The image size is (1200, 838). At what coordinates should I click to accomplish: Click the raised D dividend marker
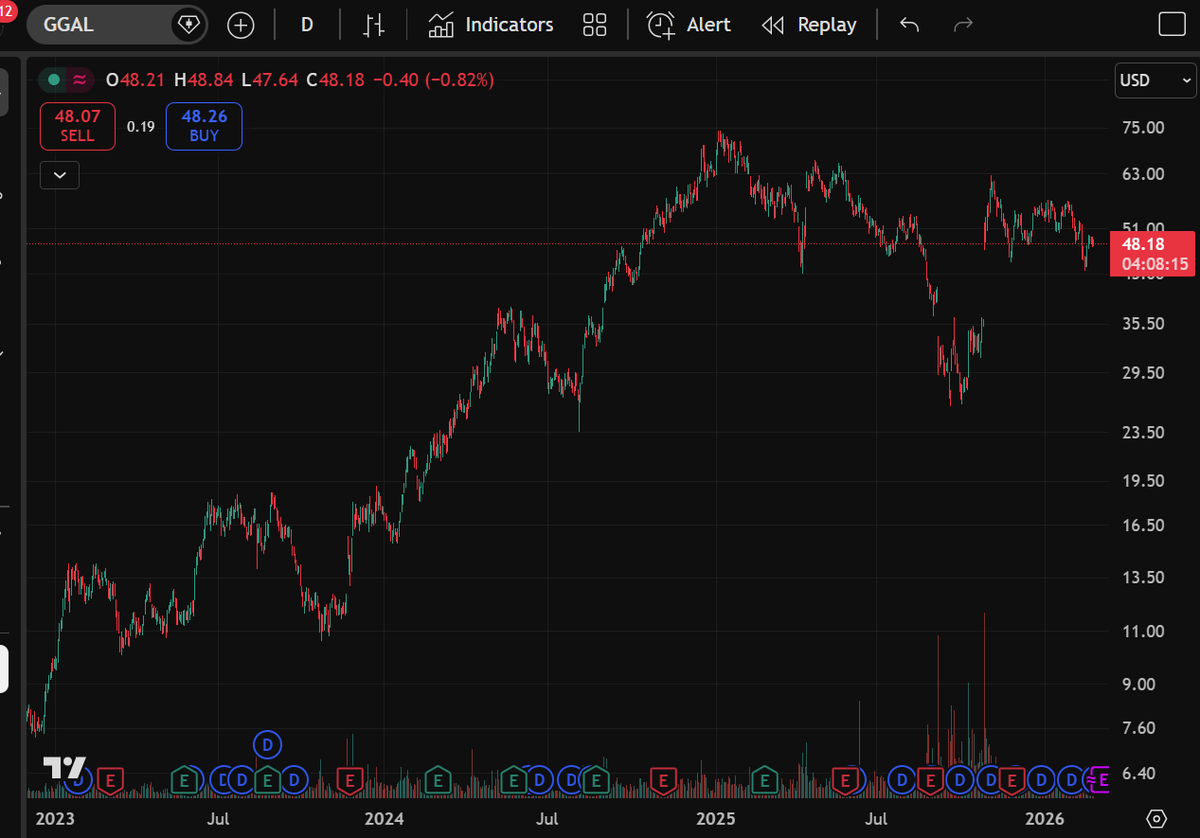(x=267, y=744)
